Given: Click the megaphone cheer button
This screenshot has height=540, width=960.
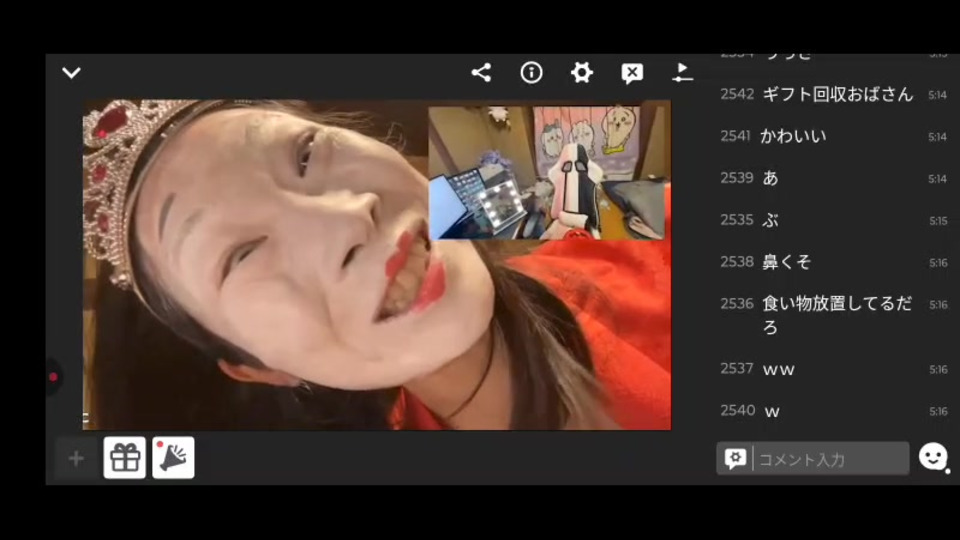Looking at the screenshot, I should [x=173, y=458].
